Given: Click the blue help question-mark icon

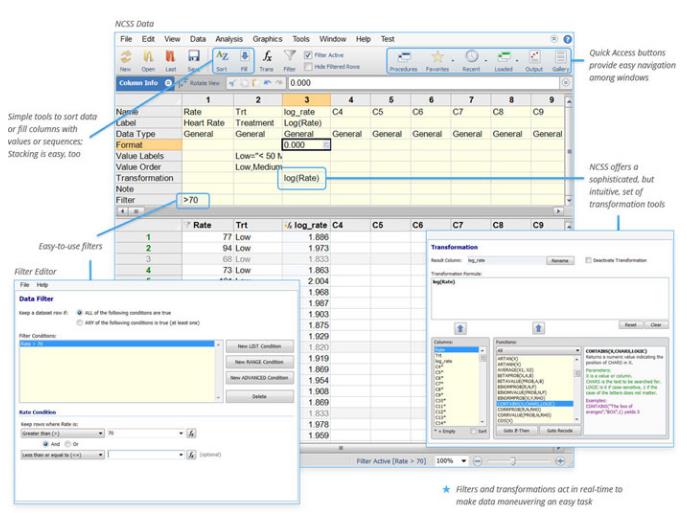Looking at the screenshot, I should click(x=567, y=39).
